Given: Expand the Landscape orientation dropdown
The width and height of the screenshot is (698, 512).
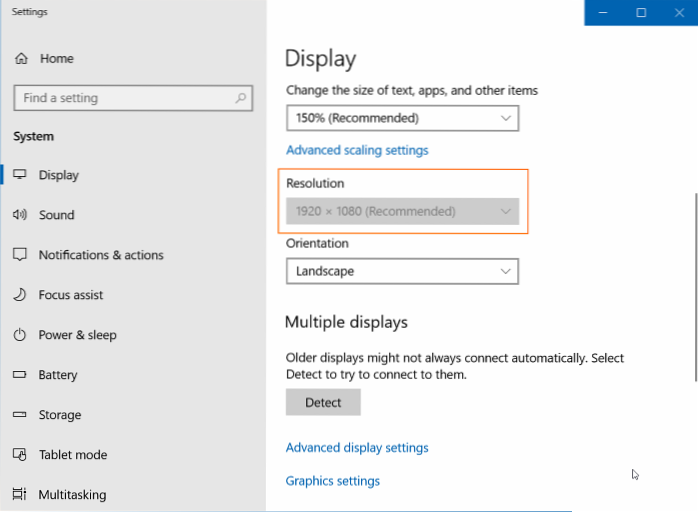Looking at the screenshot, I should (x=402, y=271).
